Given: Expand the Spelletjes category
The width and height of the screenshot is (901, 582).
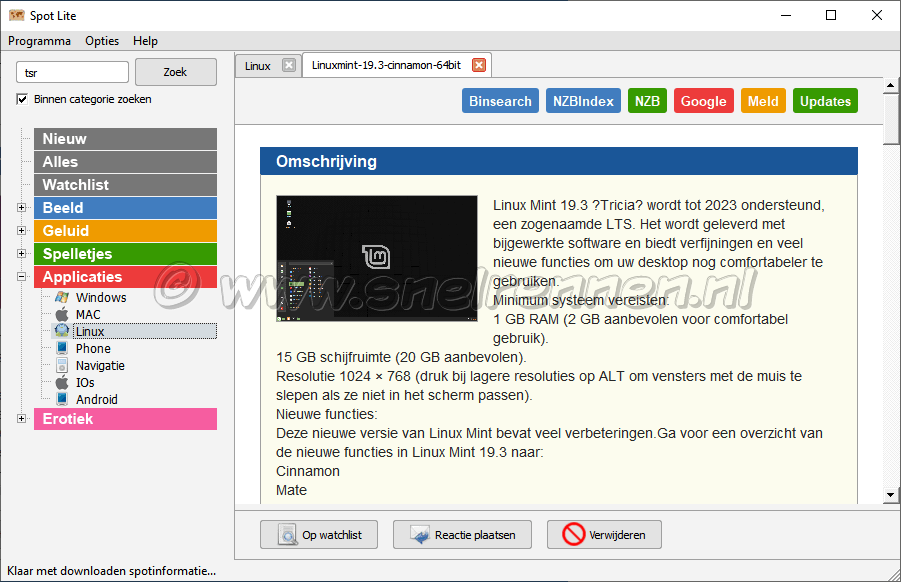Looking at the screenshot, I should [21, 253].
